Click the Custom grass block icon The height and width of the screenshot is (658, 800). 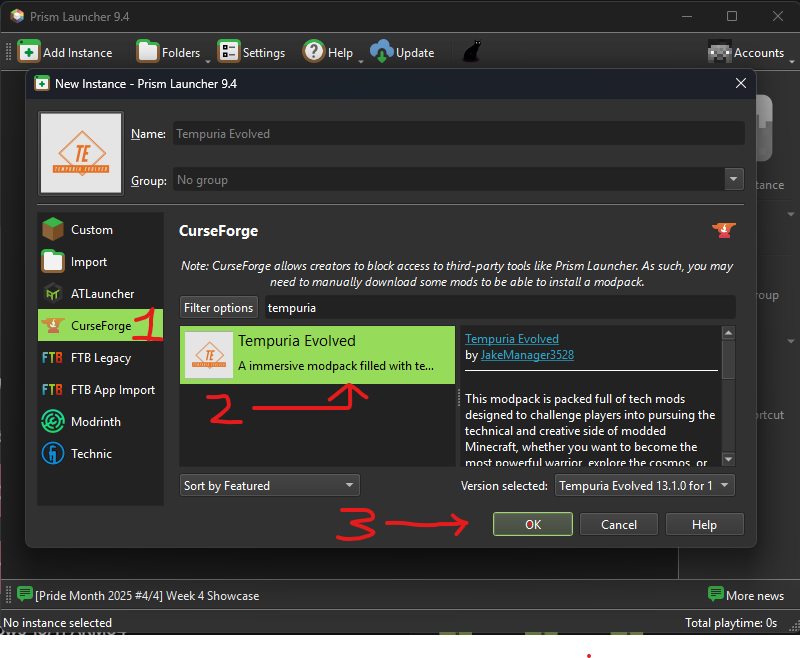[53, 229]
